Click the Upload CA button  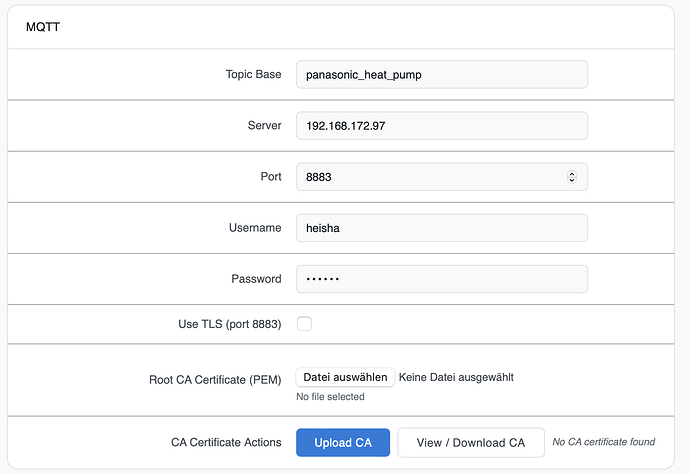pos(343,442)
